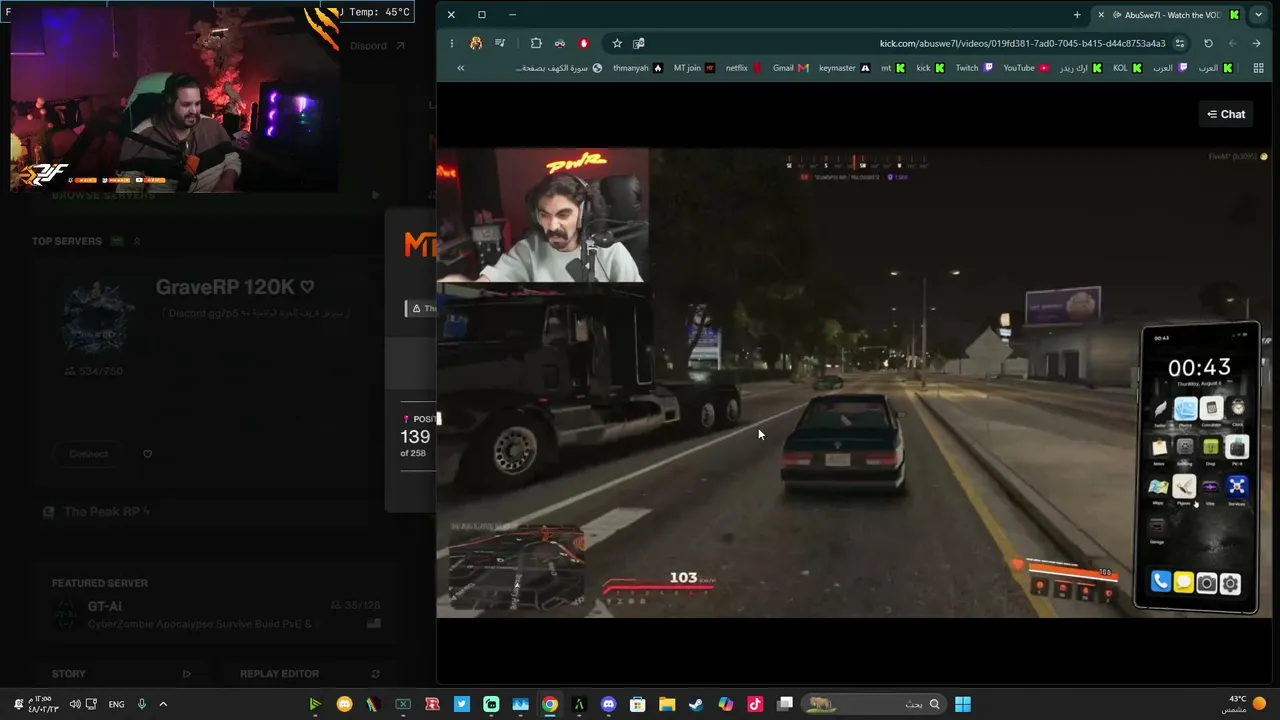The image size is (1280, 720).
Task: Open the Xbox taskbar icon
Action: click(x=403, y=704)
